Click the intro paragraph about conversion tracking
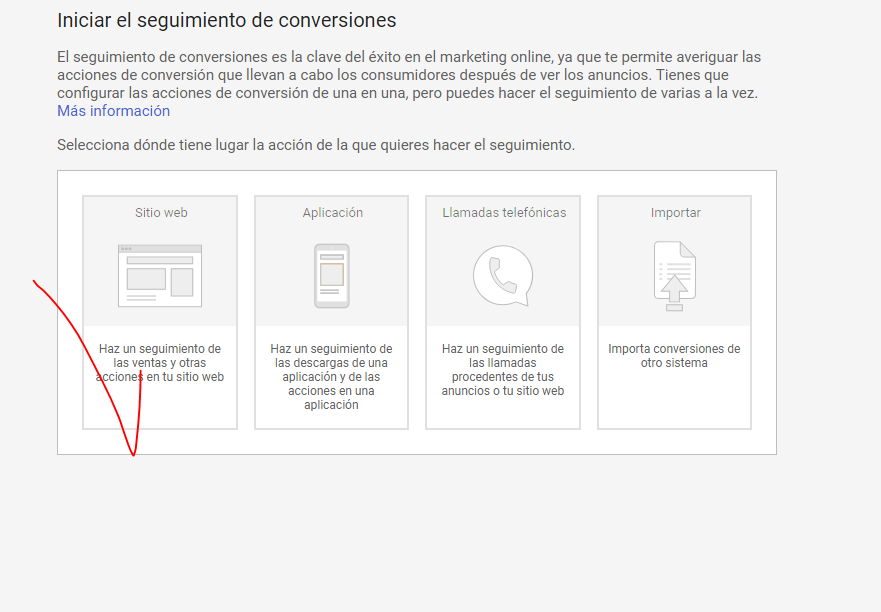Image resolution: width=881 pixels, height=612 pixels. tap(408, 75)
